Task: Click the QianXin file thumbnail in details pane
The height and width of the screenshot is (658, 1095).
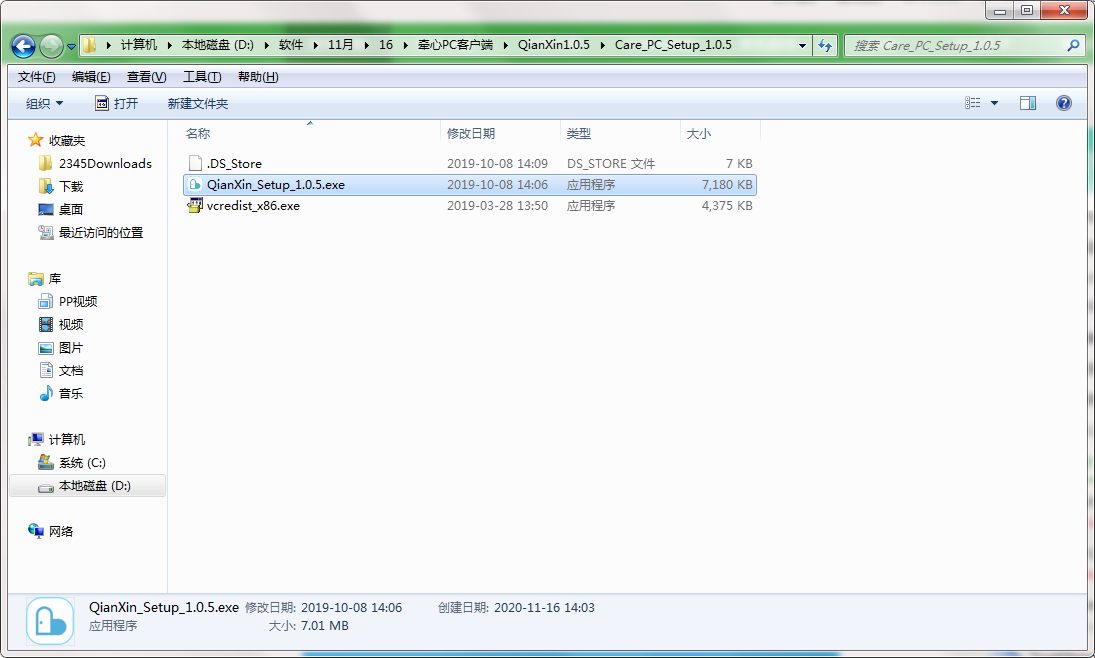Action: pos(50,621)
